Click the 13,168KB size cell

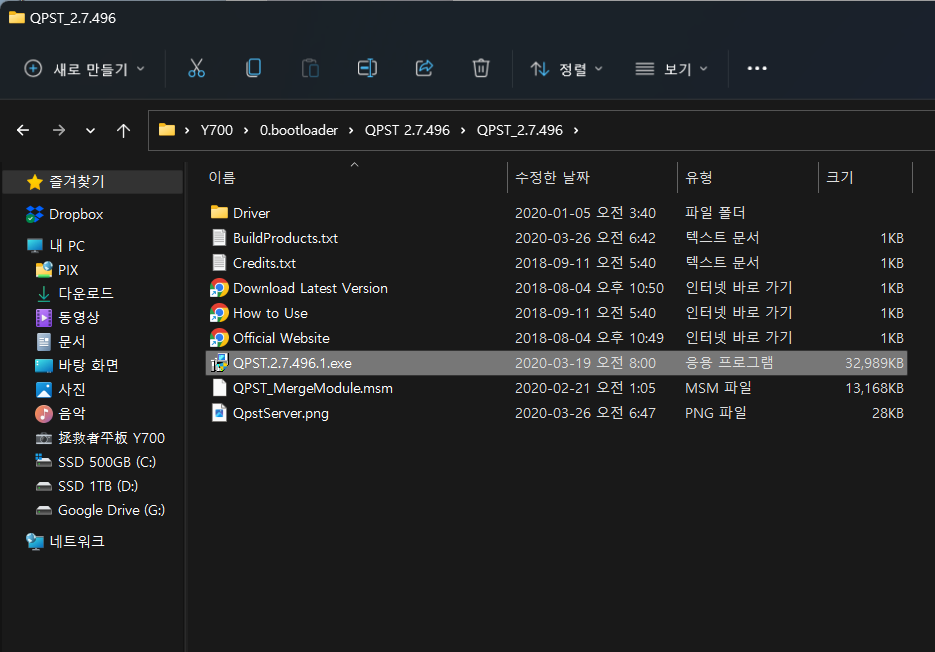pyautogui.click(x=874, y=388)
